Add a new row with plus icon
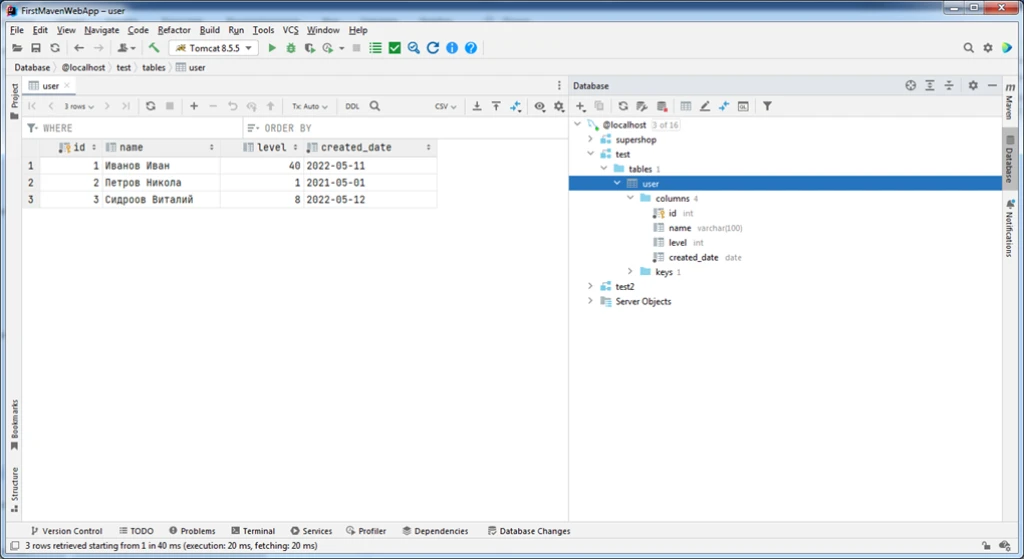The height and width of the screenshot is (559, 1024). point(194,106)
